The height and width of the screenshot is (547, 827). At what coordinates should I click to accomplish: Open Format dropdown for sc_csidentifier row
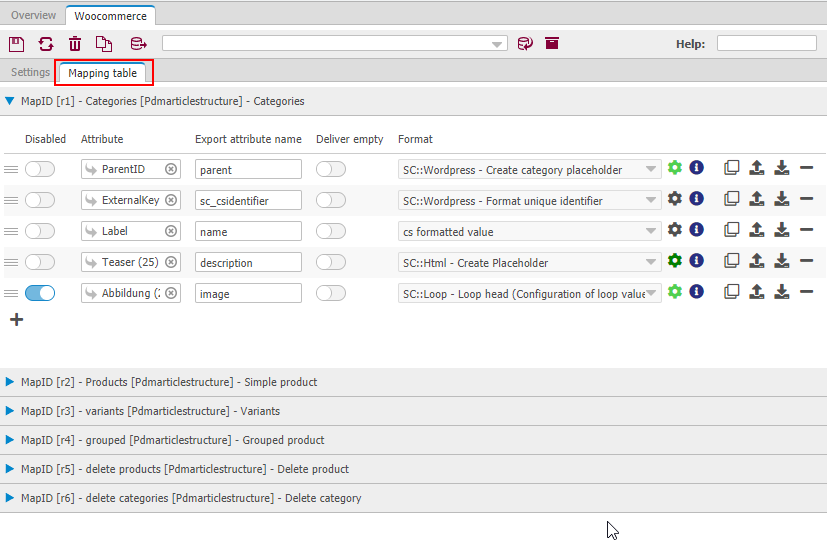[652, 200]
